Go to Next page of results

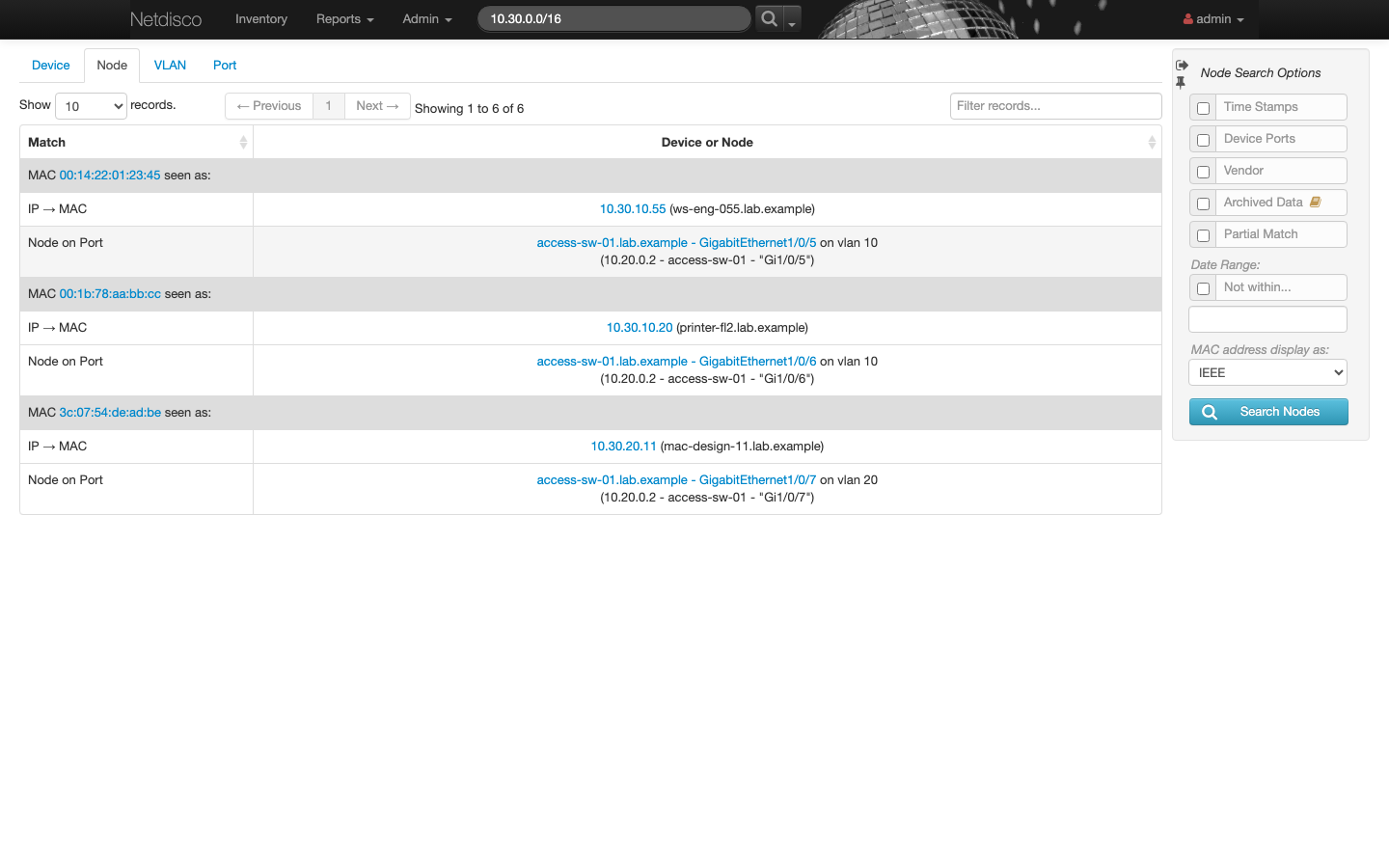click(377, 106)
